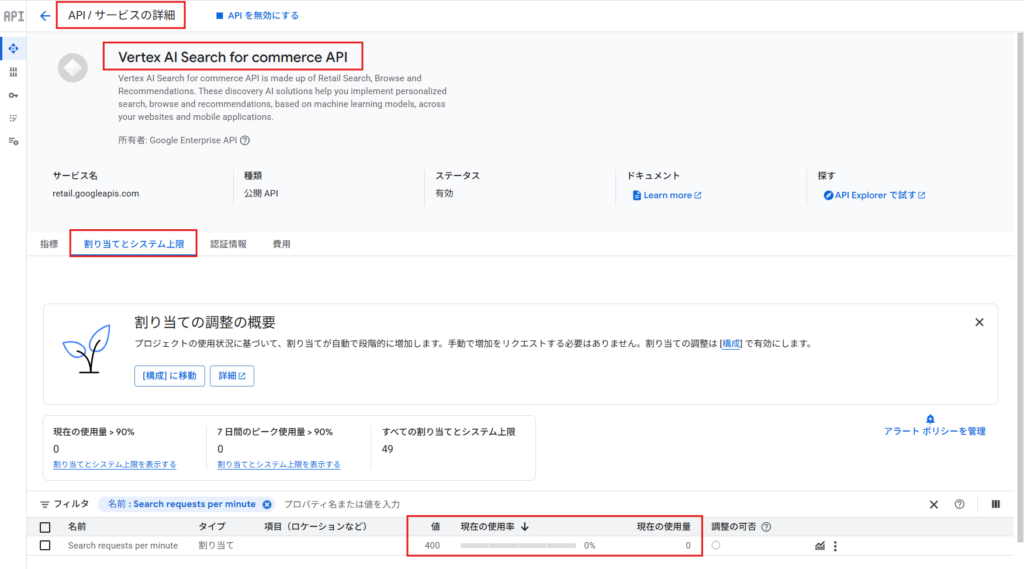Screen dimensions: 1024x569
Task: Click the alert bell icon
Action: [x=930, y=419]
